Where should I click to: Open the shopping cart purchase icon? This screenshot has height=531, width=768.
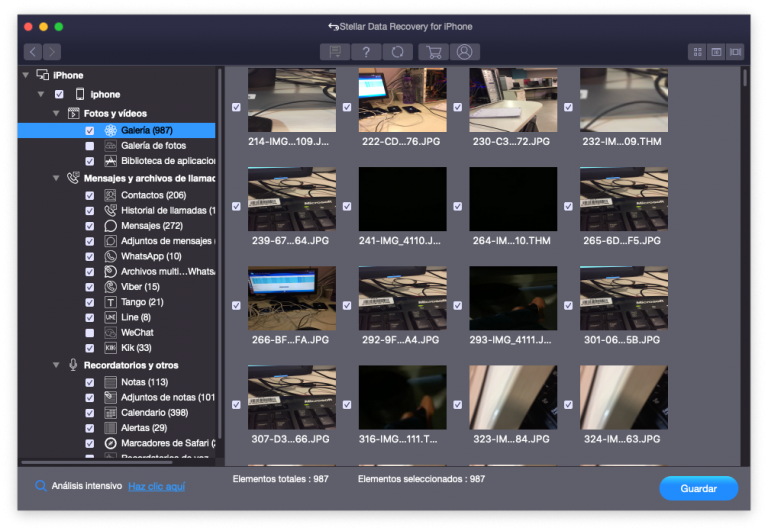(x=433, y=52)
